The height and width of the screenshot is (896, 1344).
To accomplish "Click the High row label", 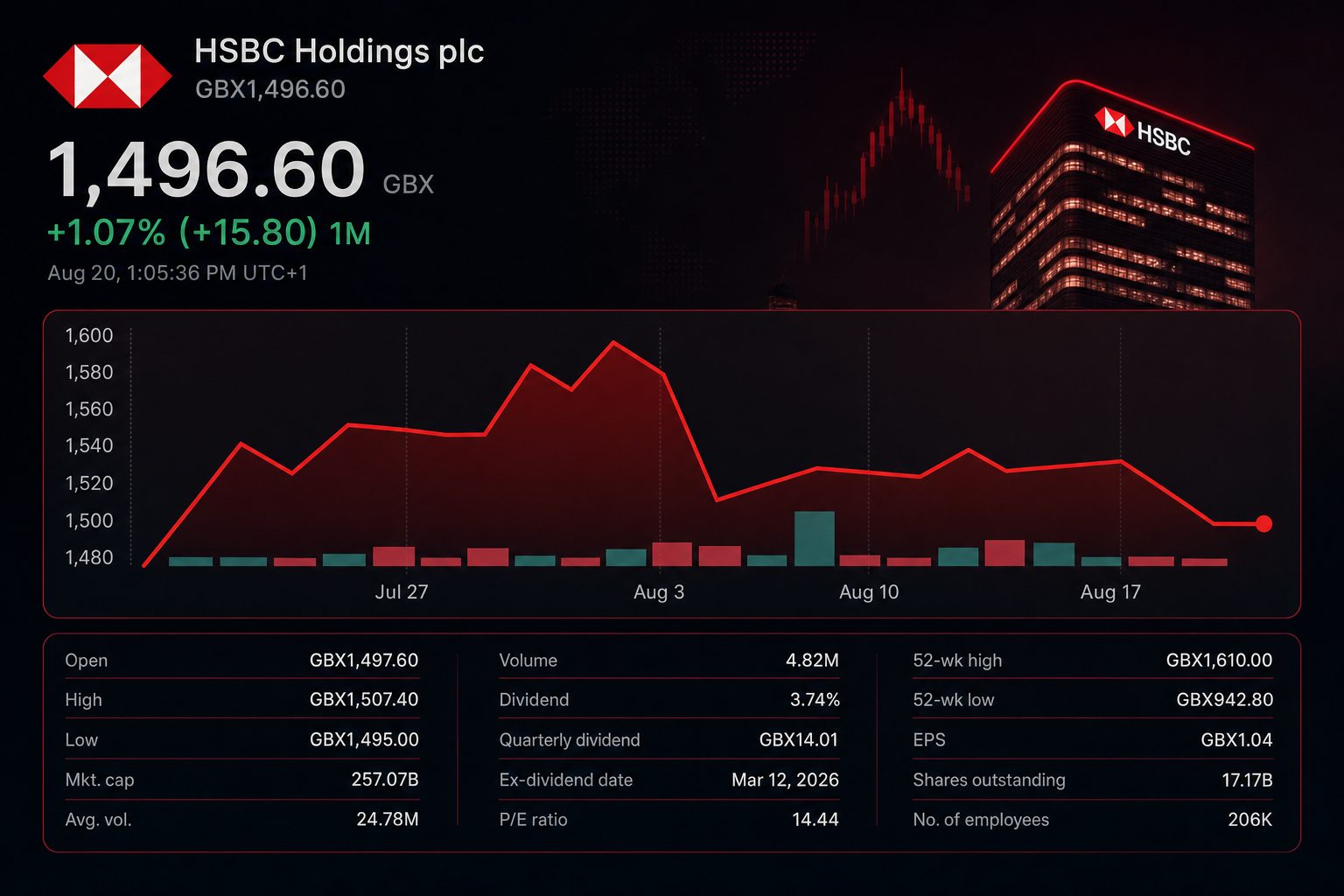I will pos(83,700).
